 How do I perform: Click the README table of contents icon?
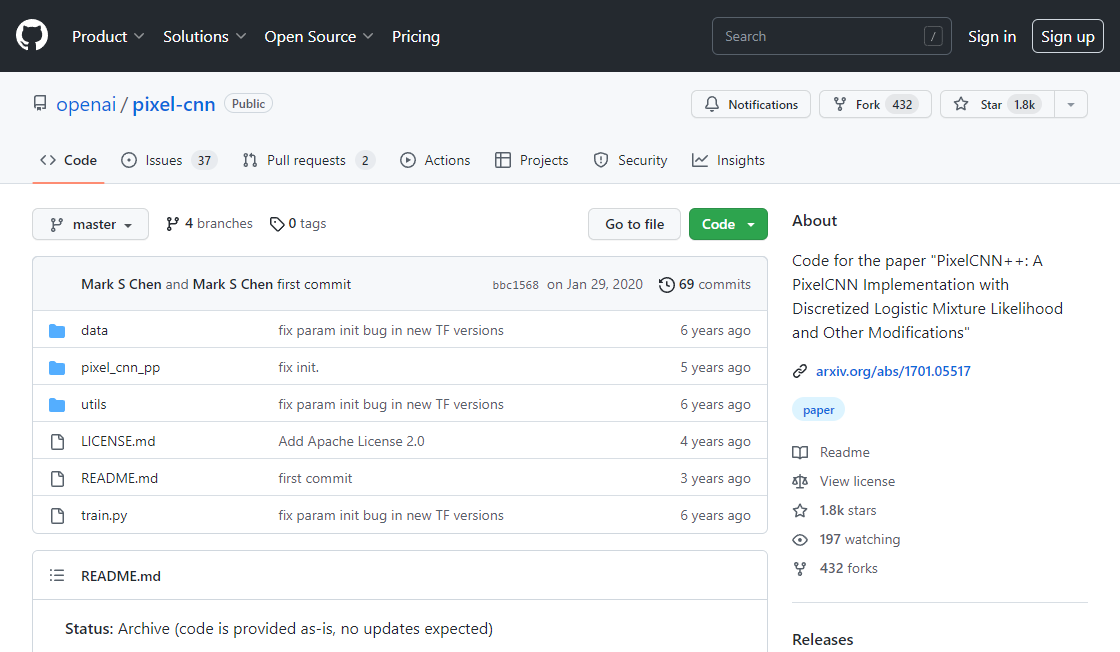(x=57, y=576)
